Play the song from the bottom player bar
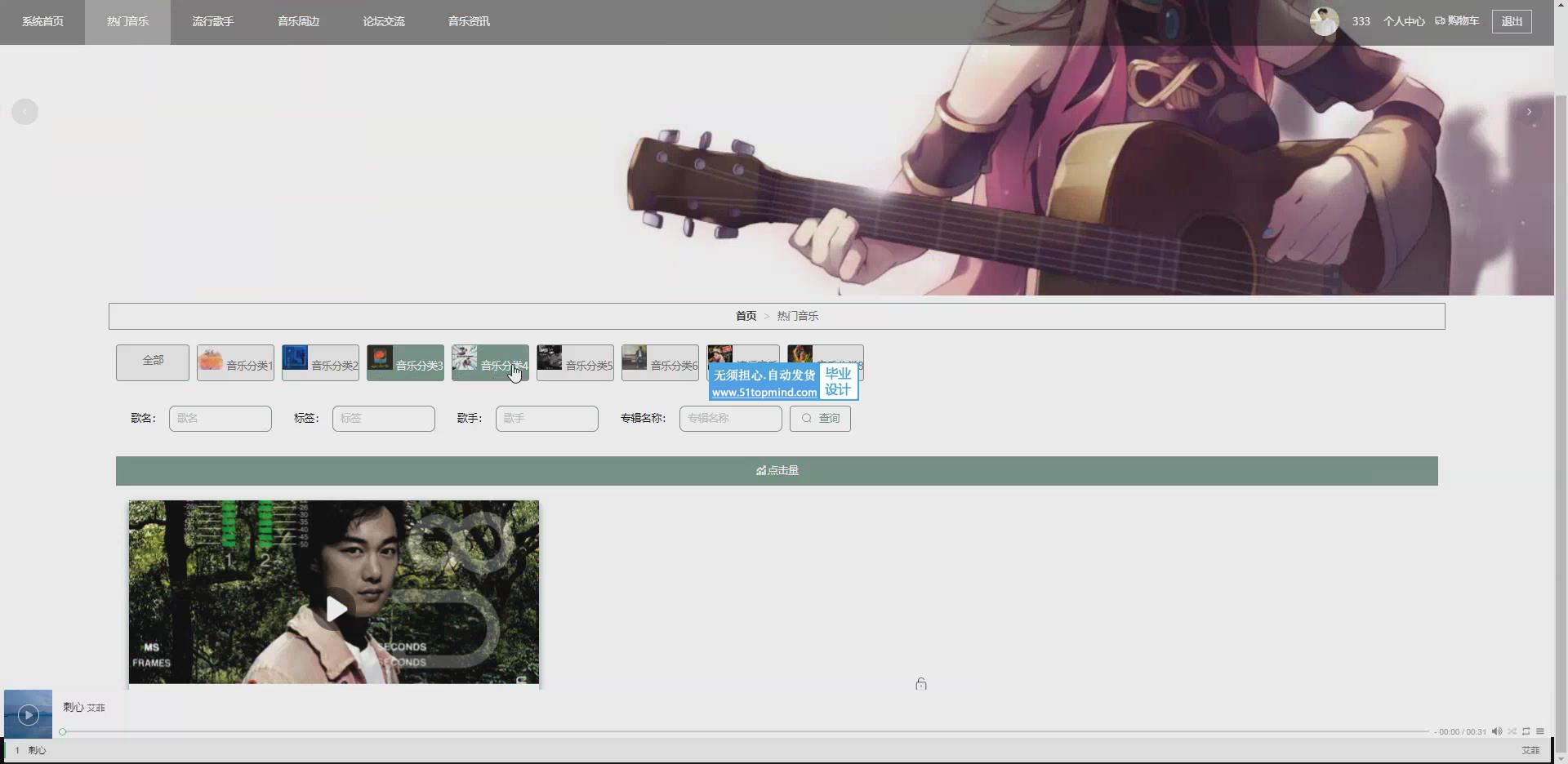Viewport: 1568px width, 764px height. (29, 715)
